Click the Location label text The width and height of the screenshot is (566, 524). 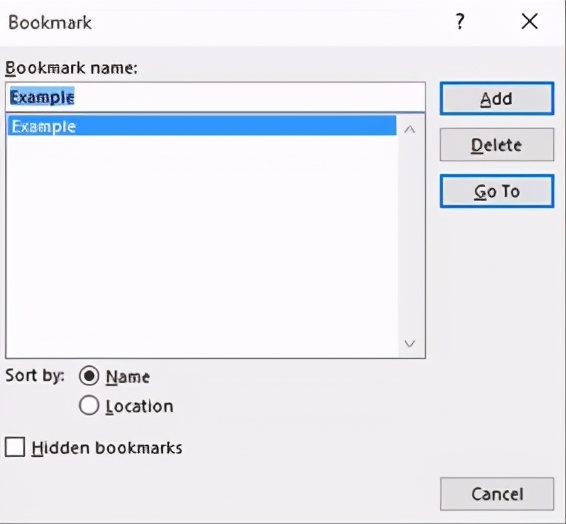tap(139, 406)
